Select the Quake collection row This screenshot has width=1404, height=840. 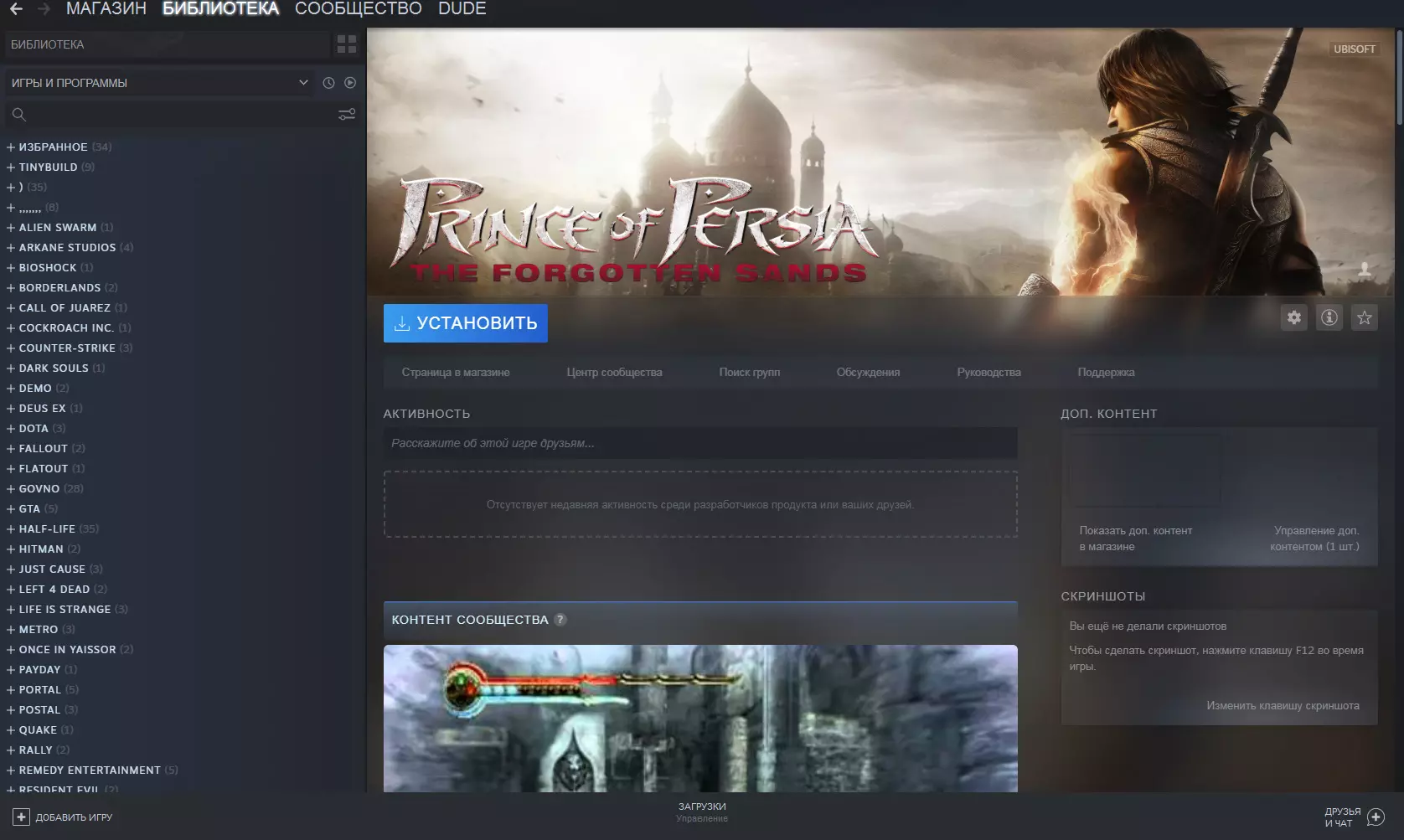point(183,730)
